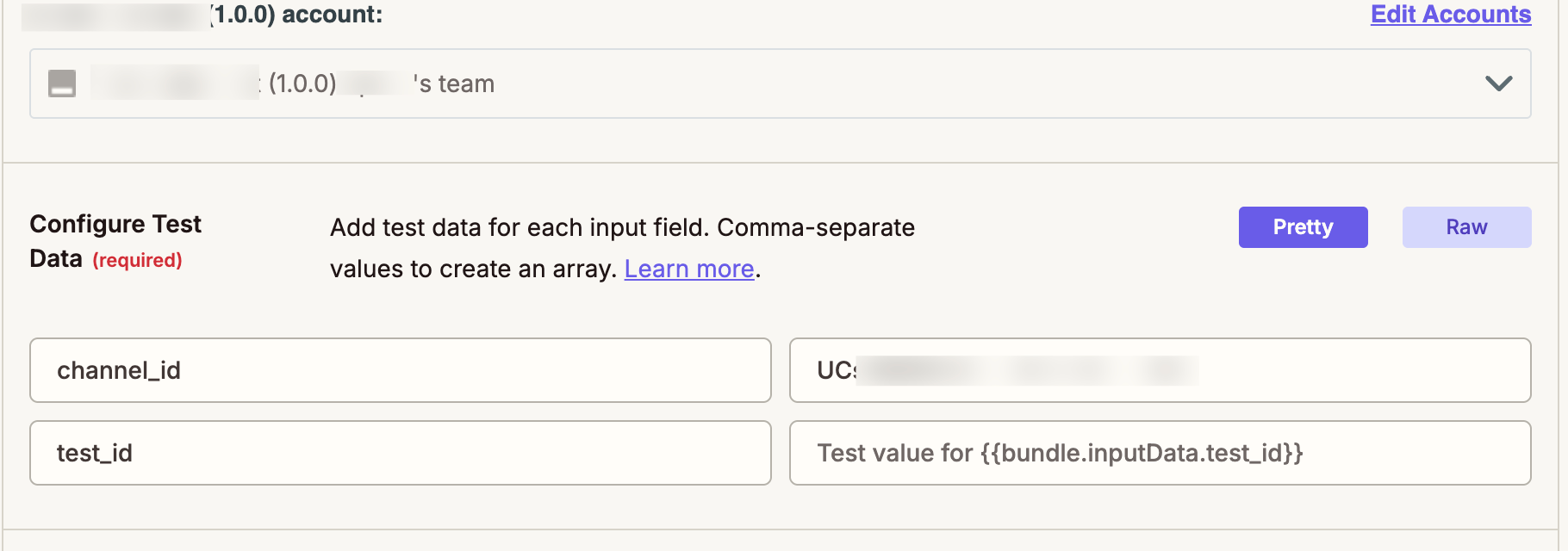Switch to the Raw view

[x=1466, y=227]
